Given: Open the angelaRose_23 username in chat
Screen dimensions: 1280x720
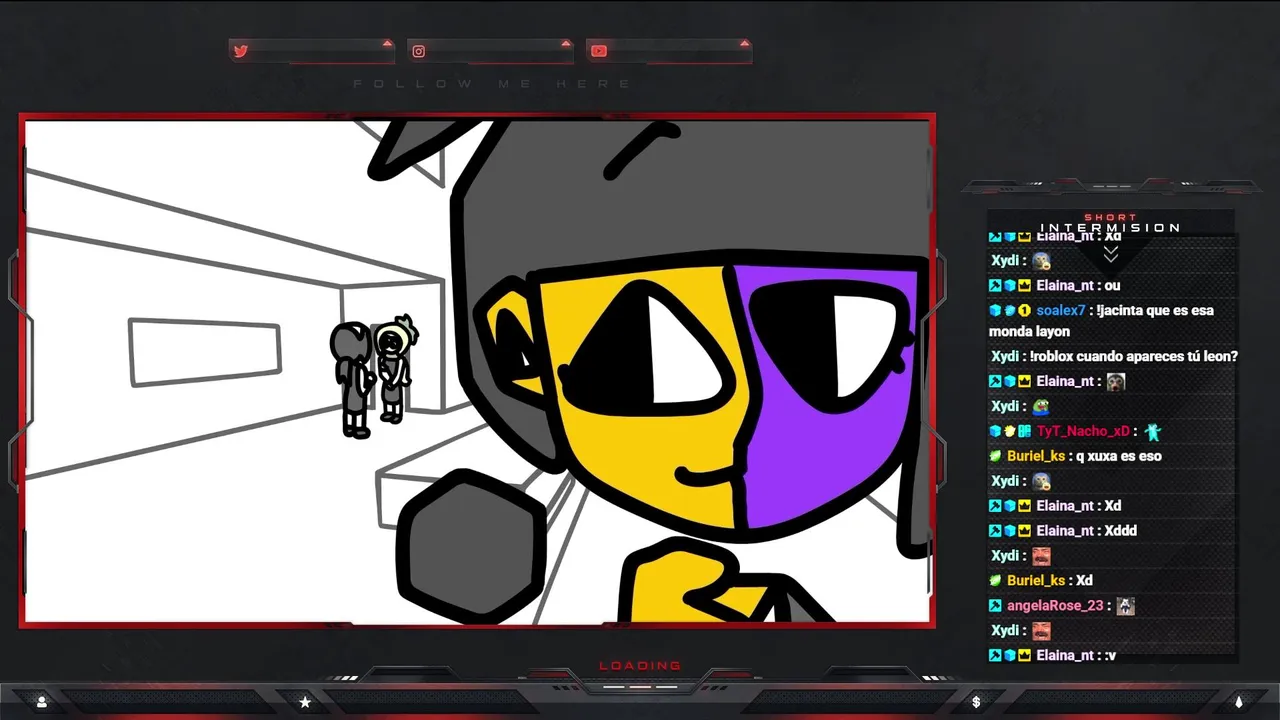Looking at the screenshot, I should (1055, 606).
